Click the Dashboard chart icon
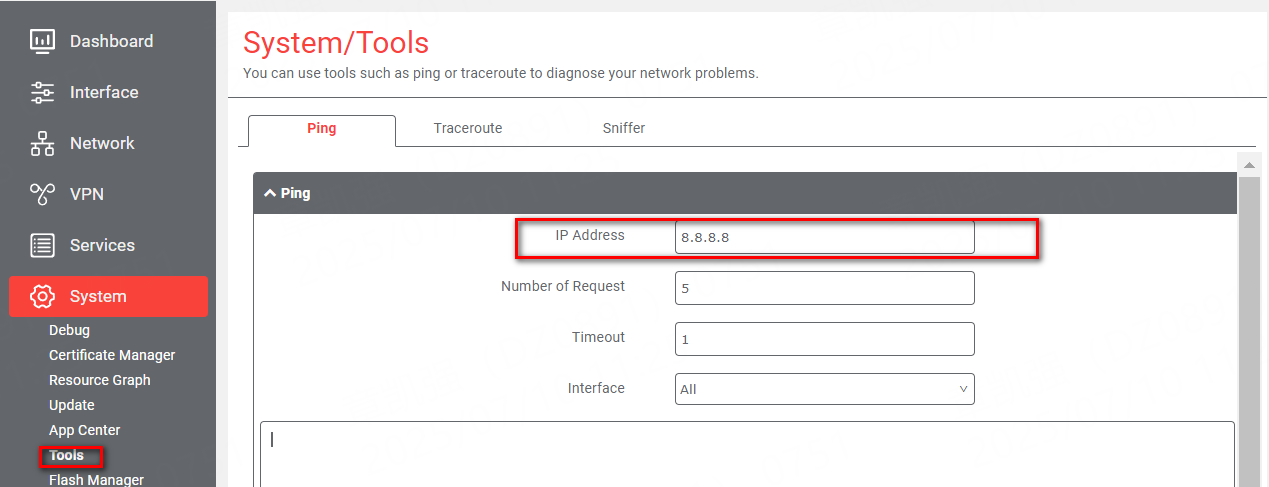Screen dimensions: 1269x487 42,41
